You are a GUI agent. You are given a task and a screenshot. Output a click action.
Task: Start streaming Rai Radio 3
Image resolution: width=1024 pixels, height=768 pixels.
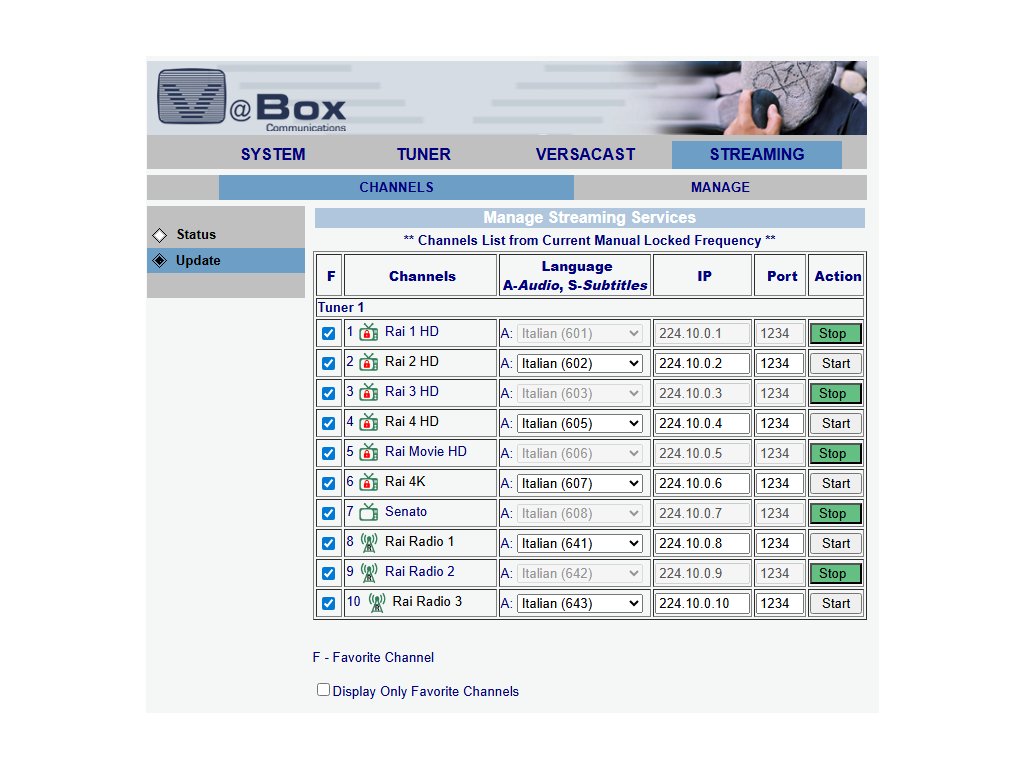[x=835, y=604]
